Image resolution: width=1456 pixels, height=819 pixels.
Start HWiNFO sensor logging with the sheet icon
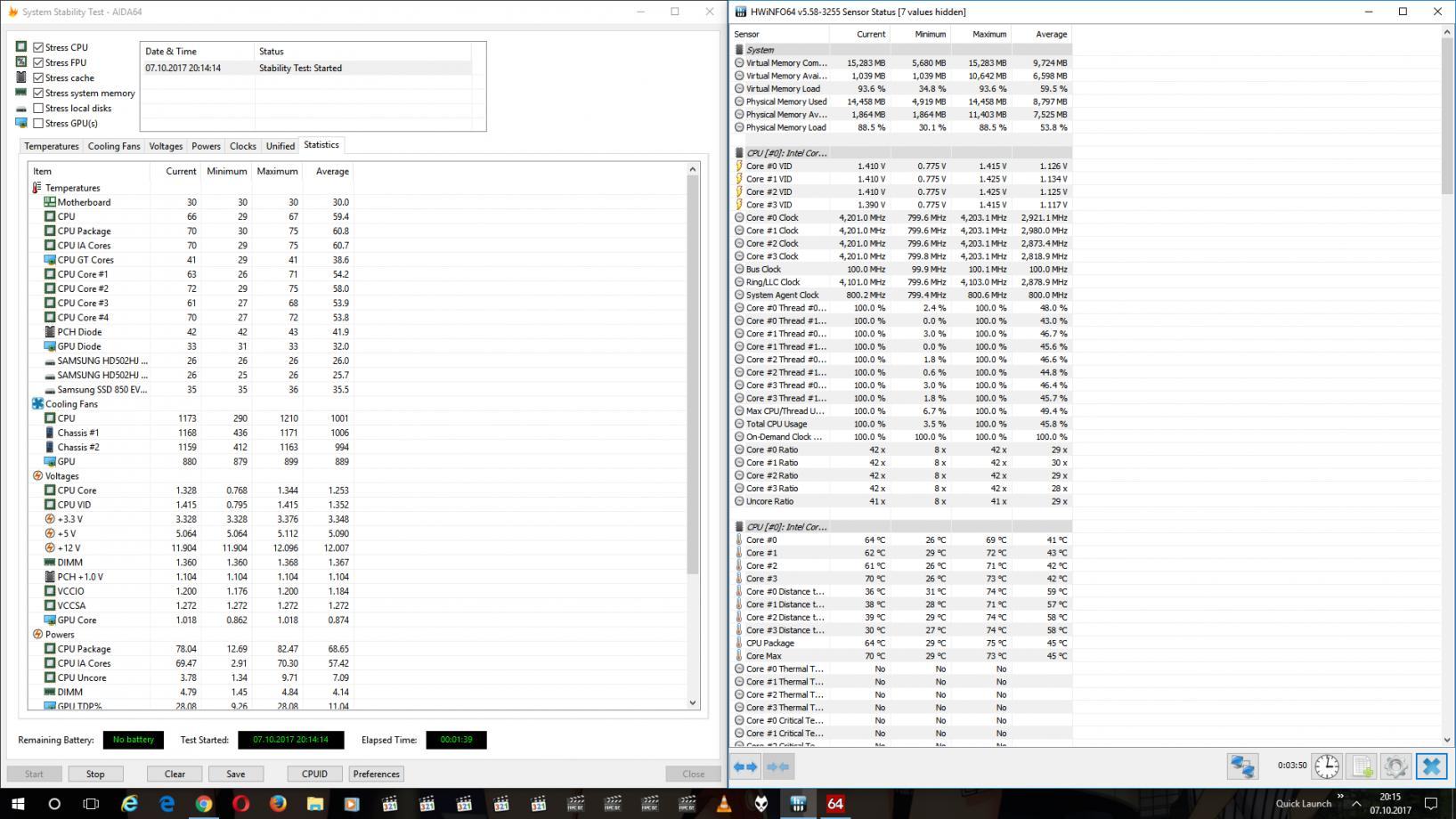tap(1362, 766)
